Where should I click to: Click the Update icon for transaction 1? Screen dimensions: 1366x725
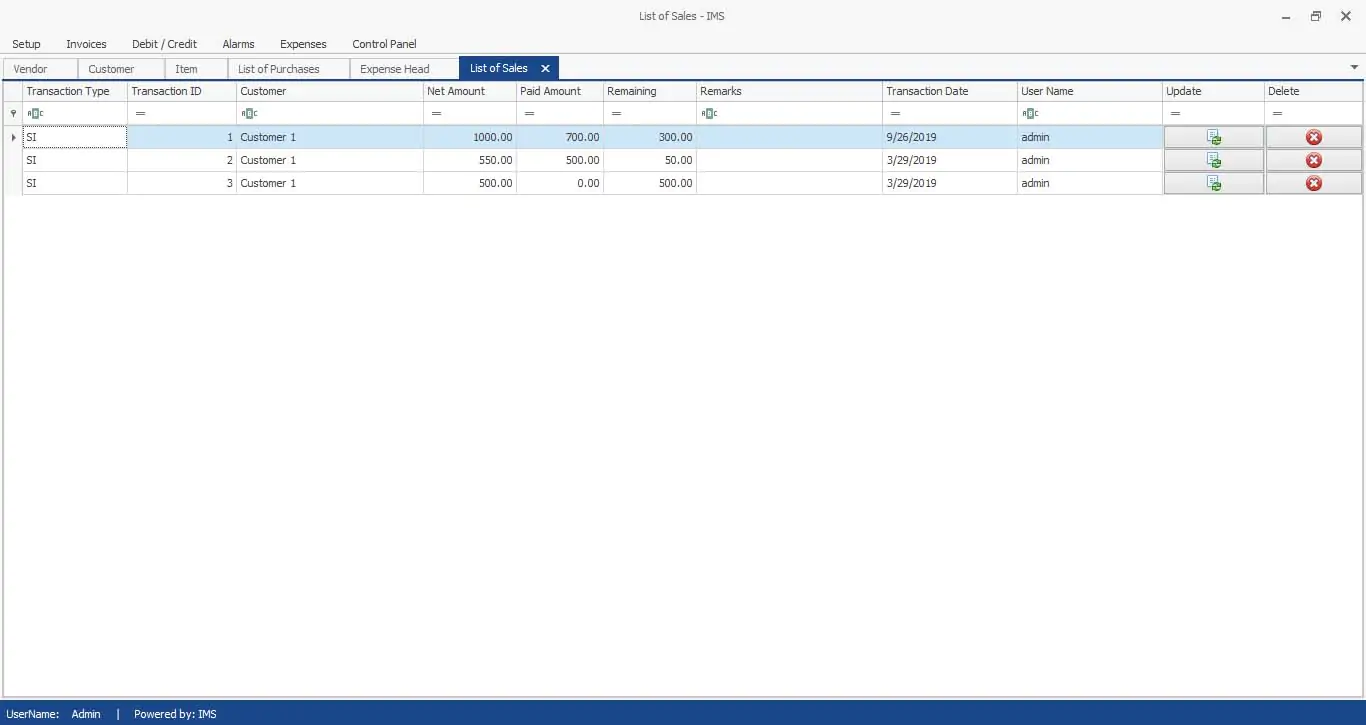click(1213, 137)
